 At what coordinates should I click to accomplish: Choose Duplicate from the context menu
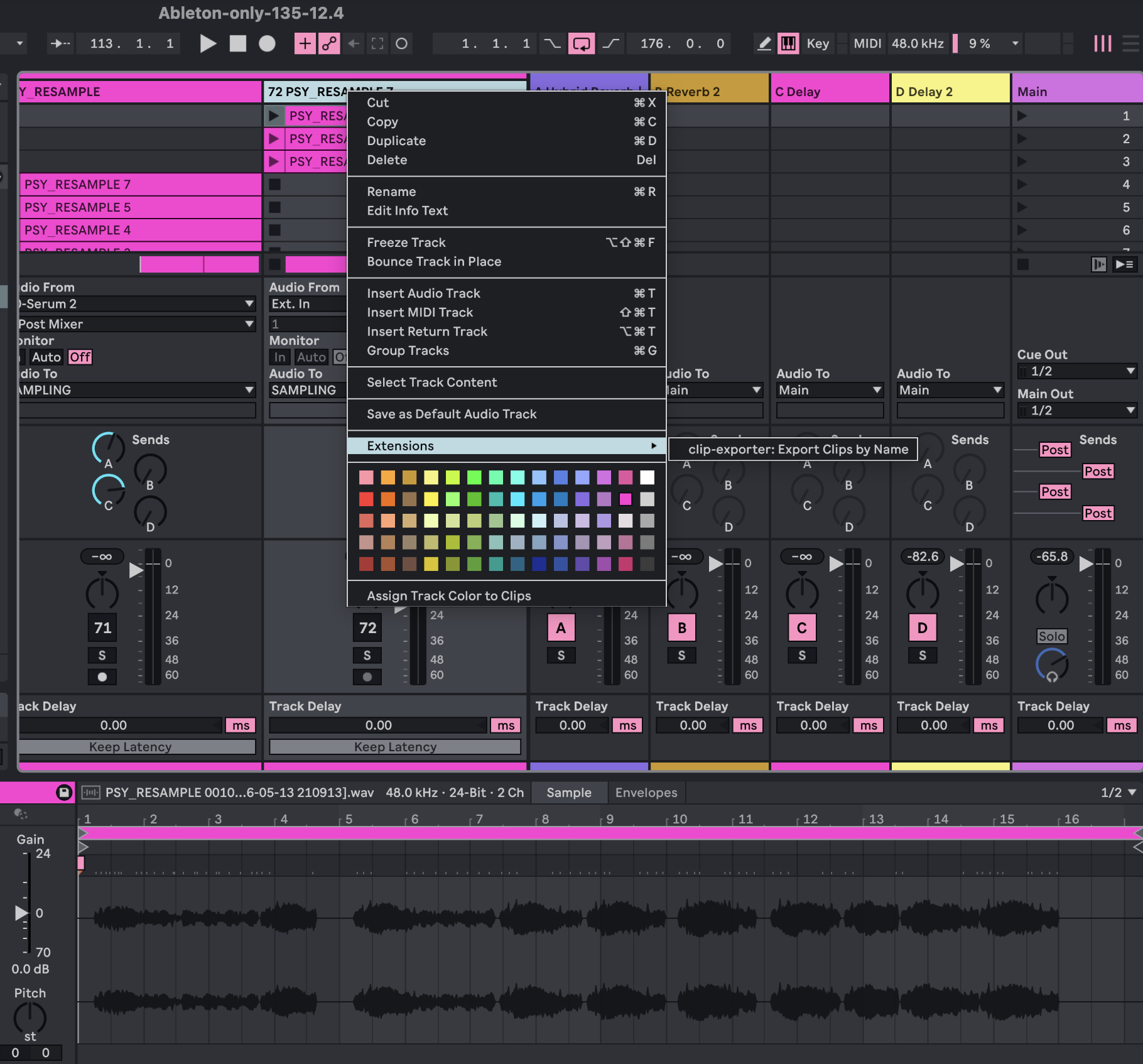(x=507, y=141)
